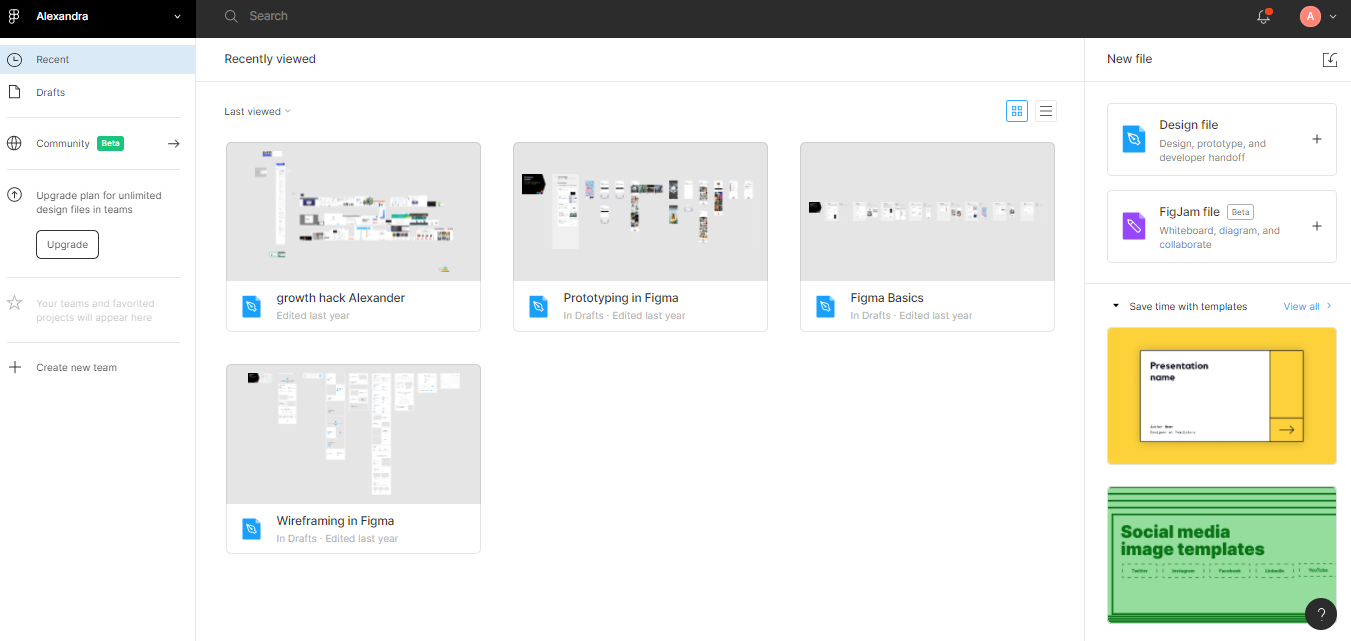This screenshot has width=1351, height=641.
Task: Click the 'Recently viewed' heading
Action: coord(270,59)
